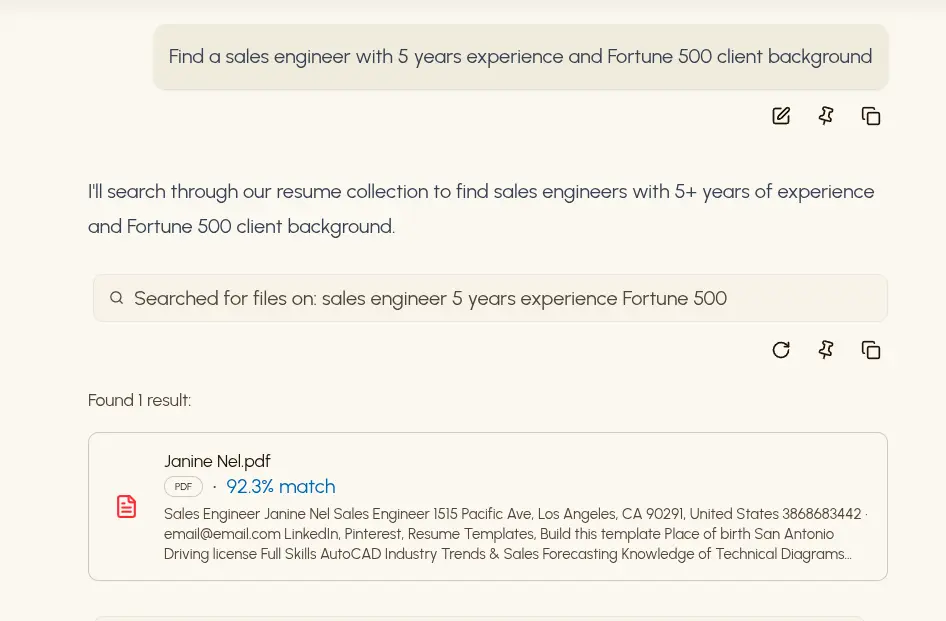946x621 pixels.
Task: Regenerate the assistant's search response
Action: pyautogui.click(x=781, y=350)
